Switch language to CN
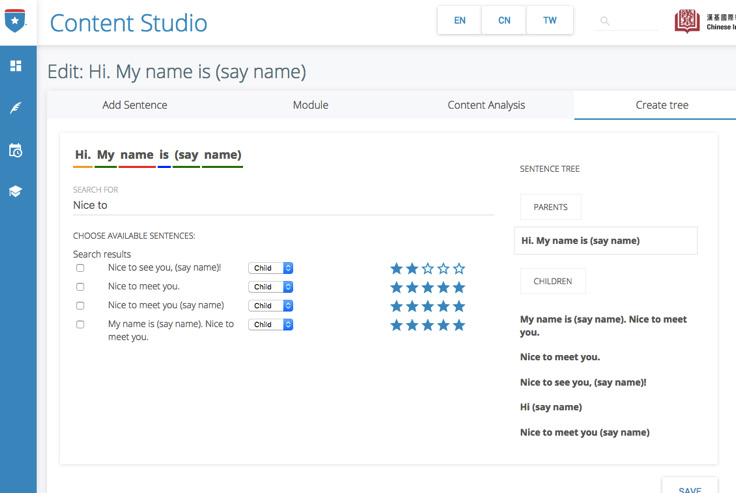This screenshot has height=493, width=736. pyautogui.click(x=504, y=20)
